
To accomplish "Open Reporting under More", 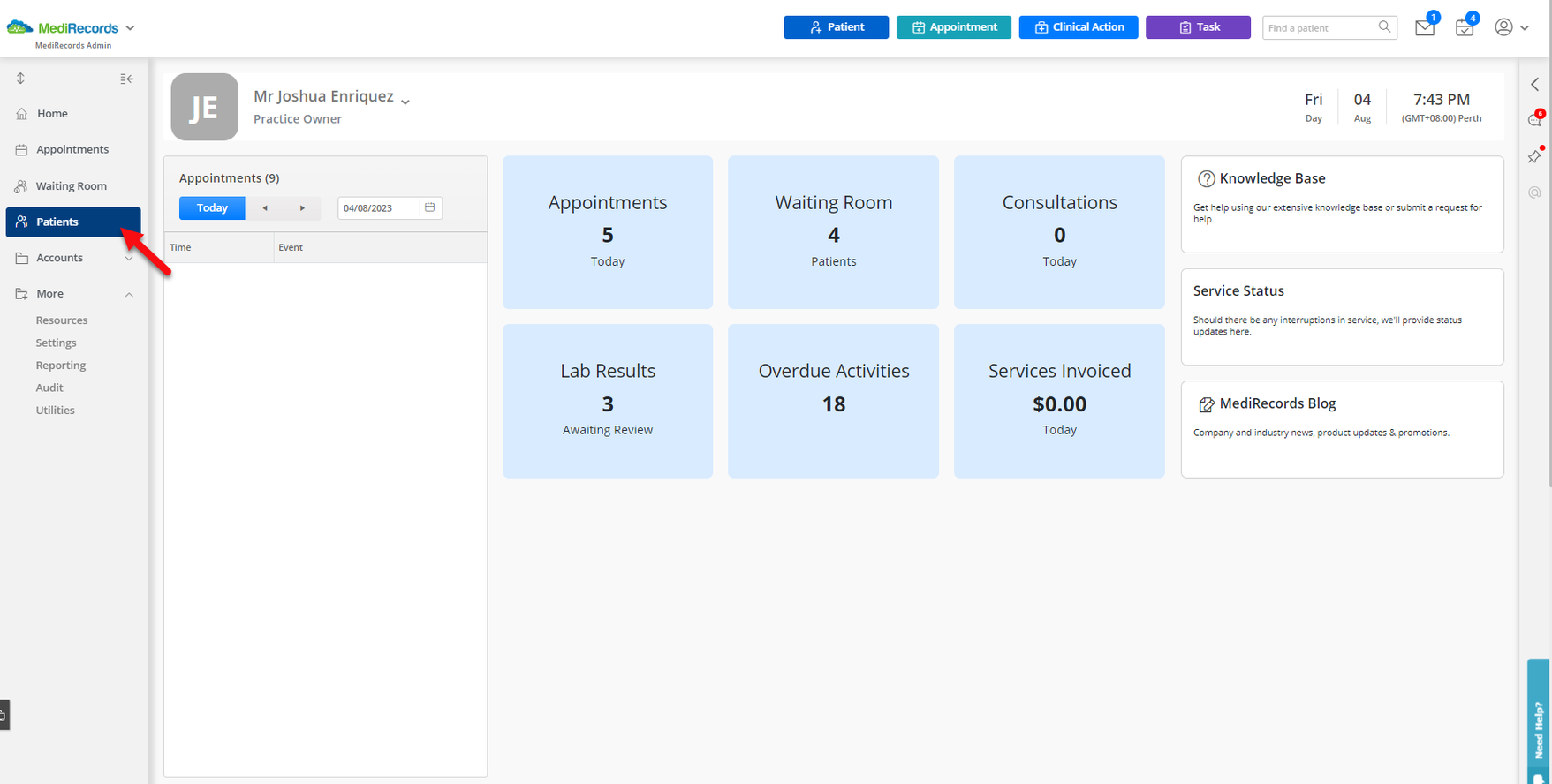I will pyautogui.click(x=61, y=366).
